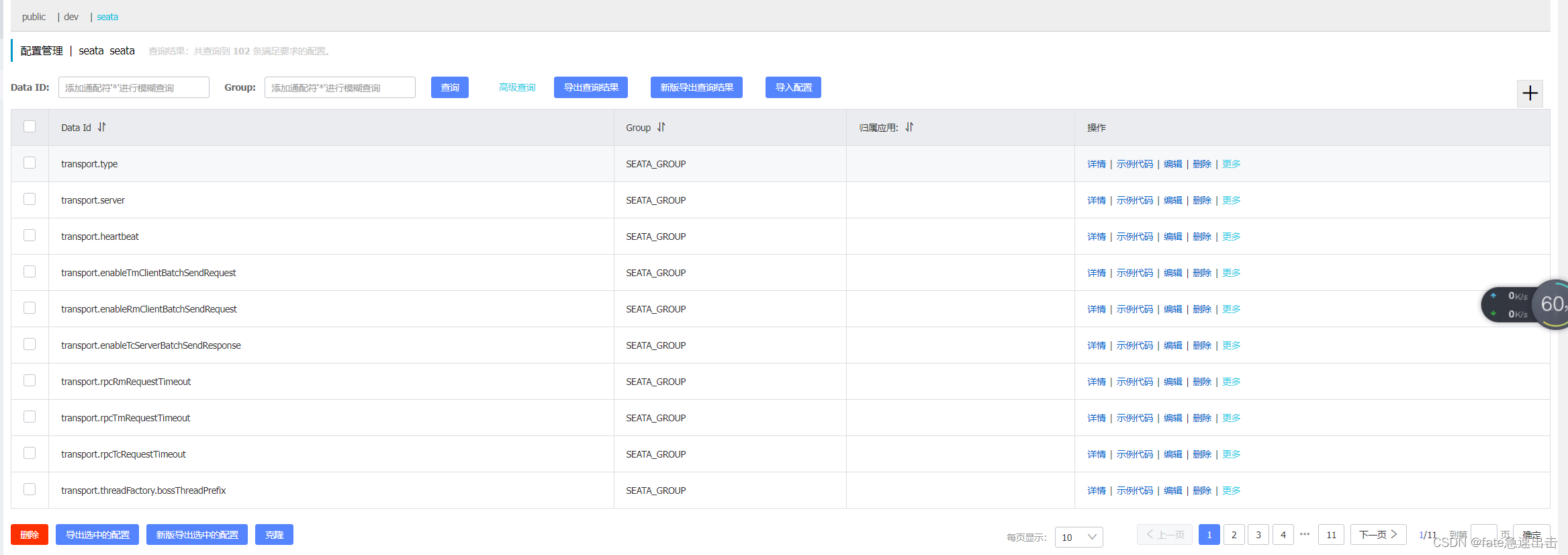The image size is (1568, 555).
Task: Check the transport.heartbeat row checkbox
Action: coord(30,235)
